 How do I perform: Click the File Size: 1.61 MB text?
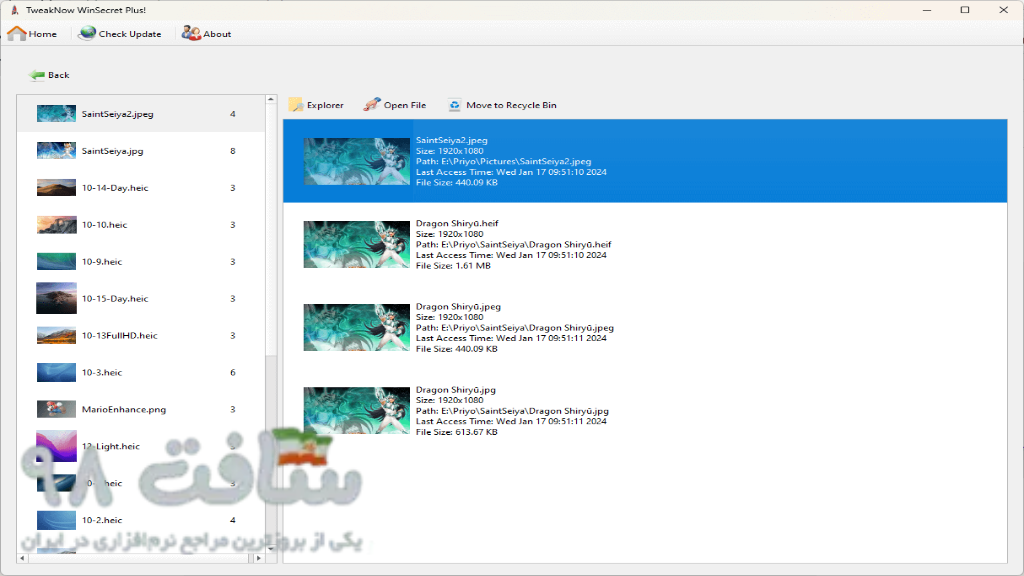click(x=453, y=266)
